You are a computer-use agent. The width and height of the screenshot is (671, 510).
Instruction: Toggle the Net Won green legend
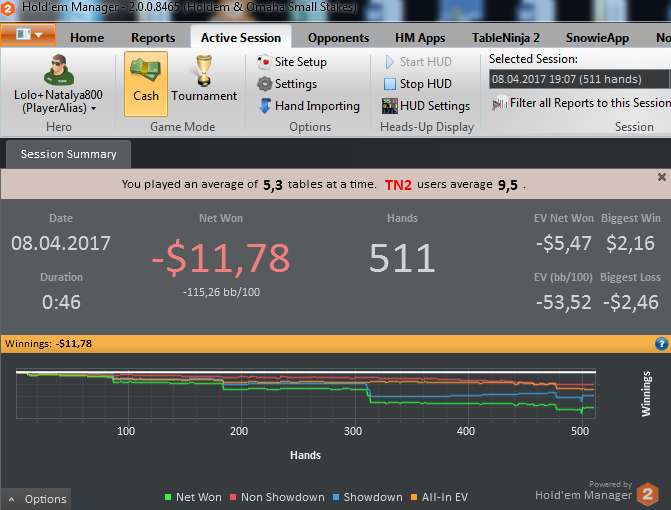click(193, 497)
